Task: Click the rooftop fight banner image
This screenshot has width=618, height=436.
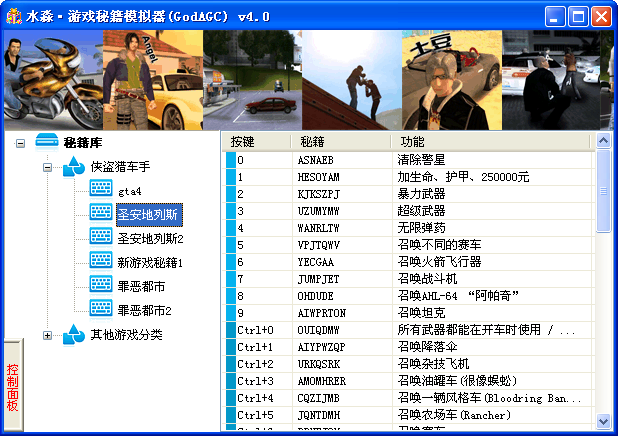Action: pos(352,80)
